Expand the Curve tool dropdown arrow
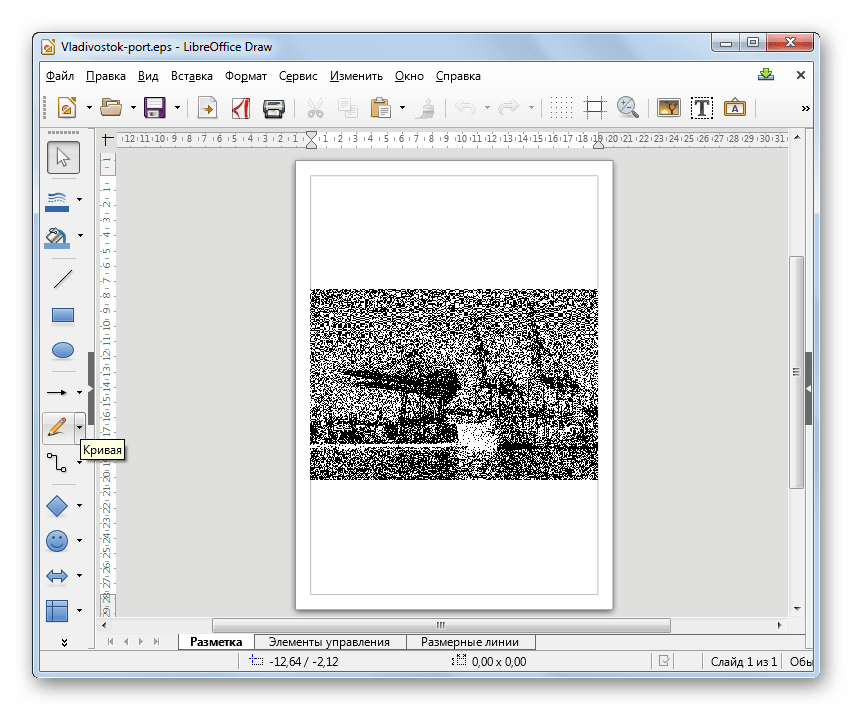Viewport: 853px width, 711px height. click(x=80, y=427)
